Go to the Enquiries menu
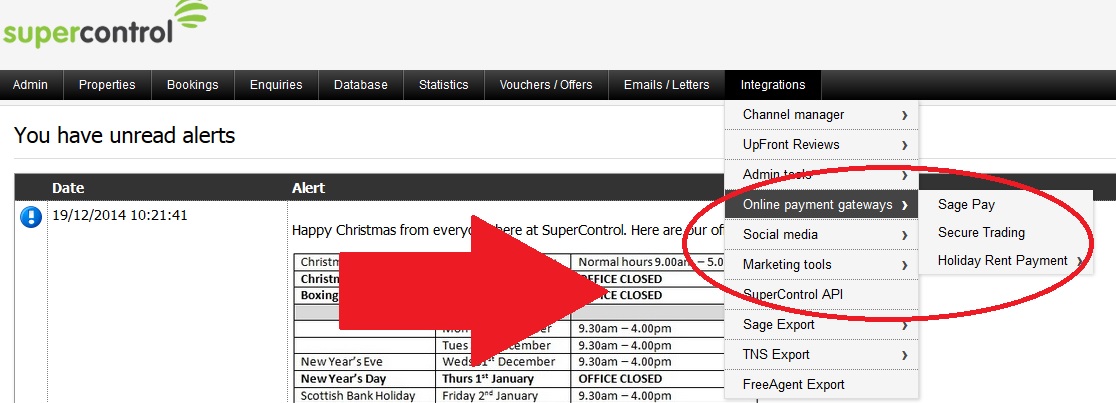The height and width of the screenshot is (403, 1116). (x=276, y=85)
